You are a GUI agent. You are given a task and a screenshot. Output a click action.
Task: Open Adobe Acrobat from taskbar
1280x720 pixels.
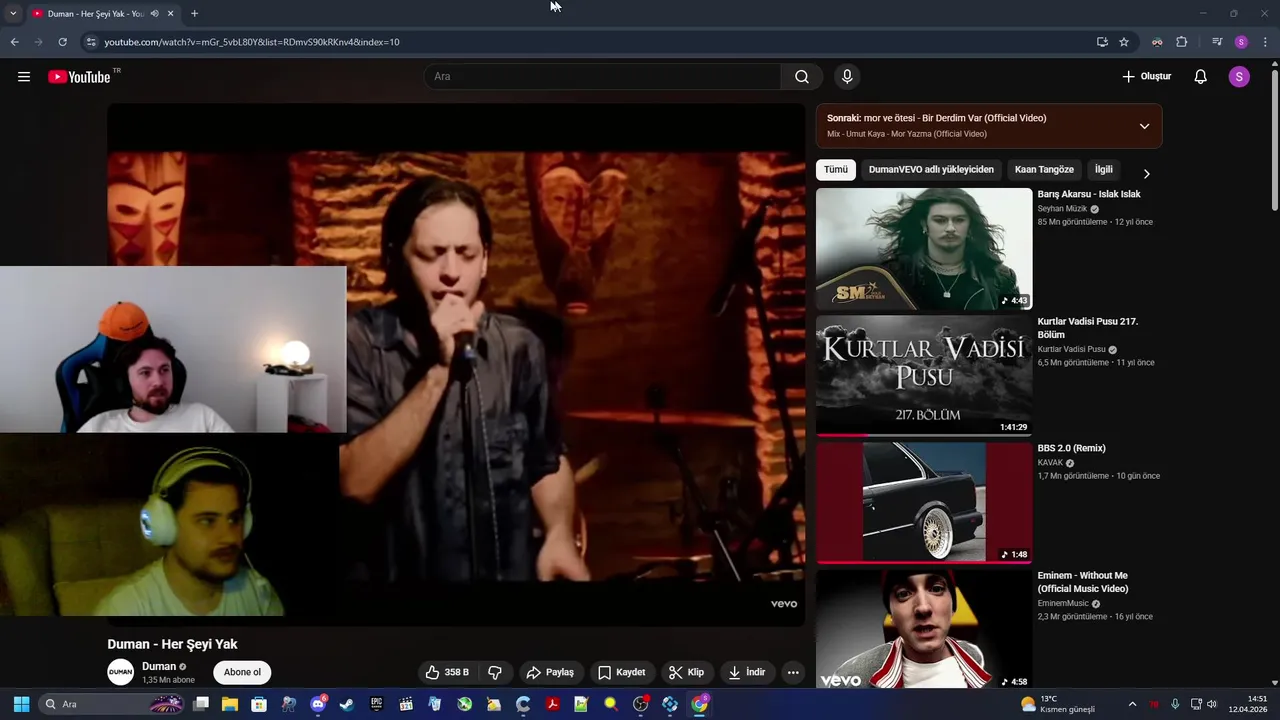pyautogui.click(x=552, y=704)
